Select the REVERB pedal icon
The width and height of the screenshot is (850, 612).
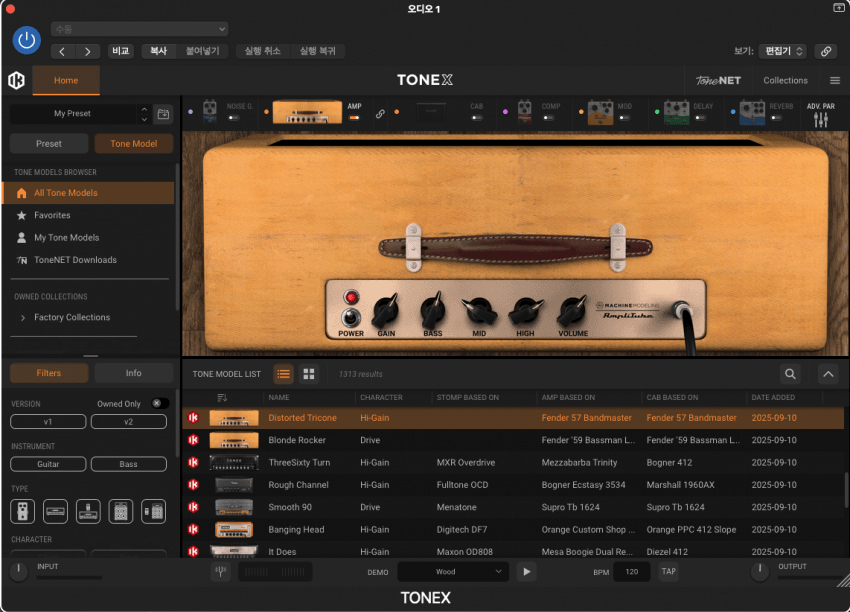(752, 112)
